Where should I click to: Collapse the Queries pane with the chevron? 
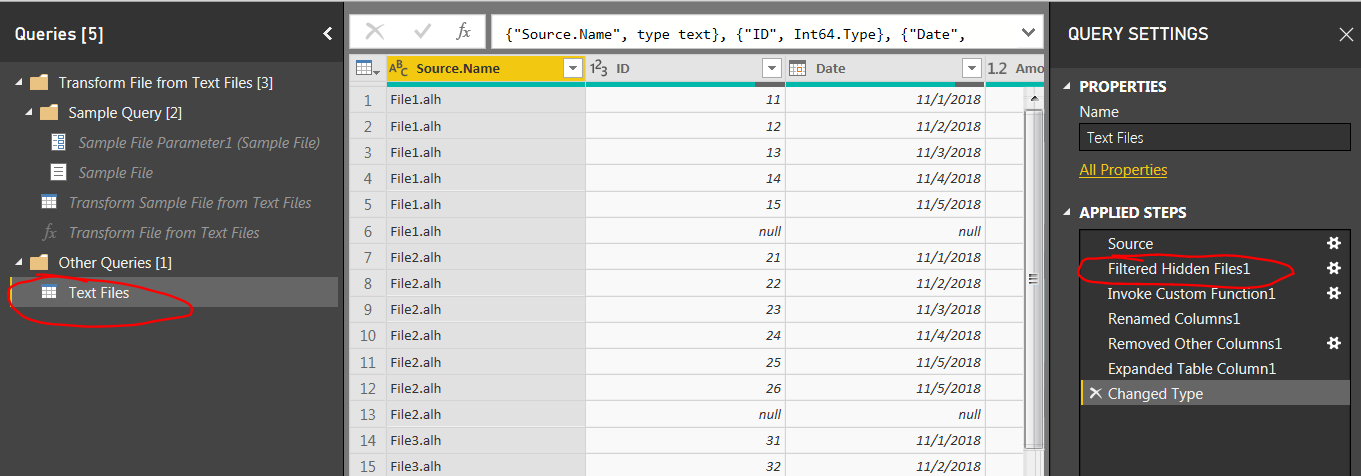click(x=327, y=34)
